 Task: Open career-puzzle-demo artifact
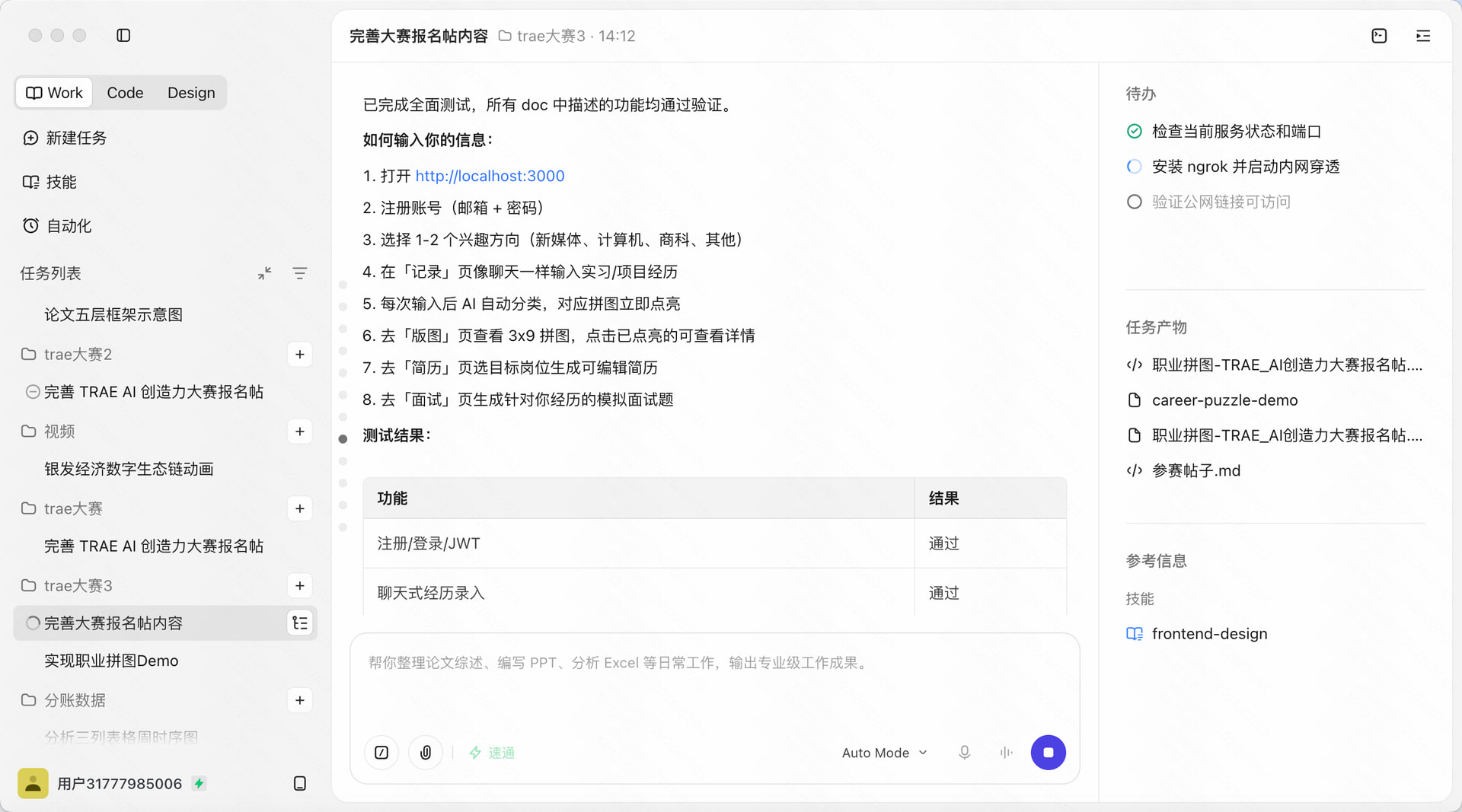(1212, 400)
